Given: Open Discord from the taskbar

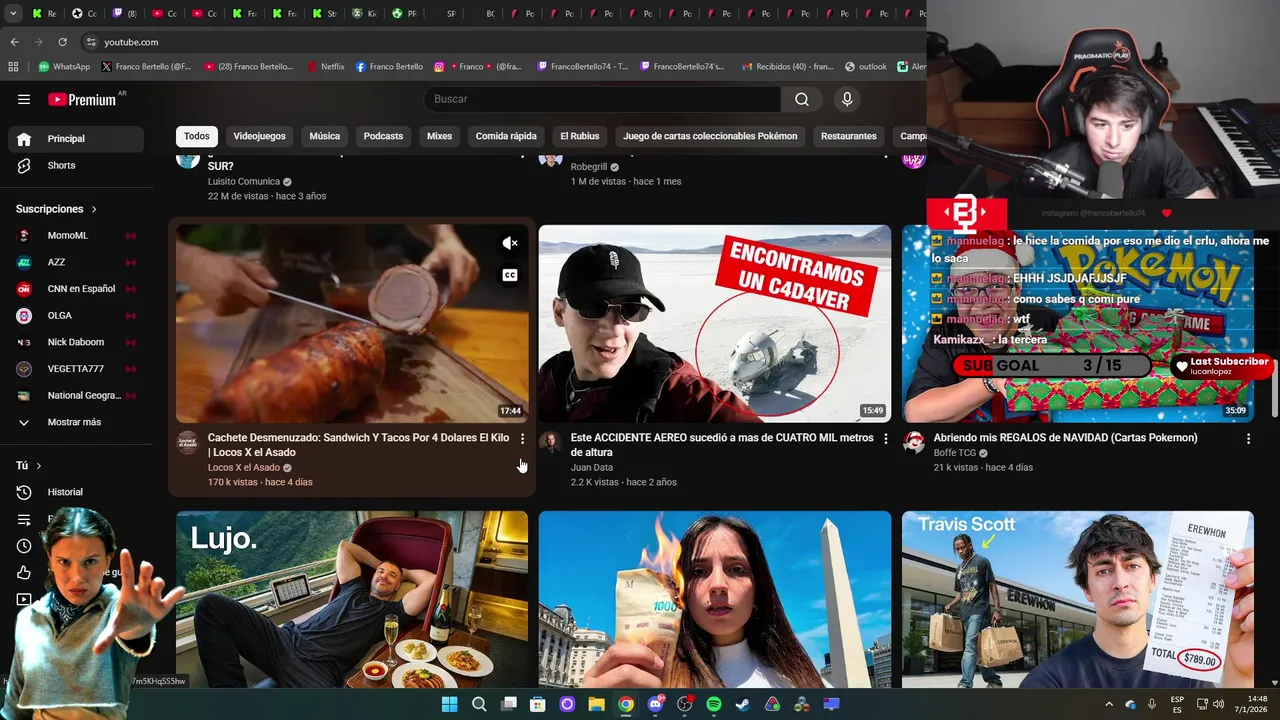Looking at the screenshot, I should 655,704.
